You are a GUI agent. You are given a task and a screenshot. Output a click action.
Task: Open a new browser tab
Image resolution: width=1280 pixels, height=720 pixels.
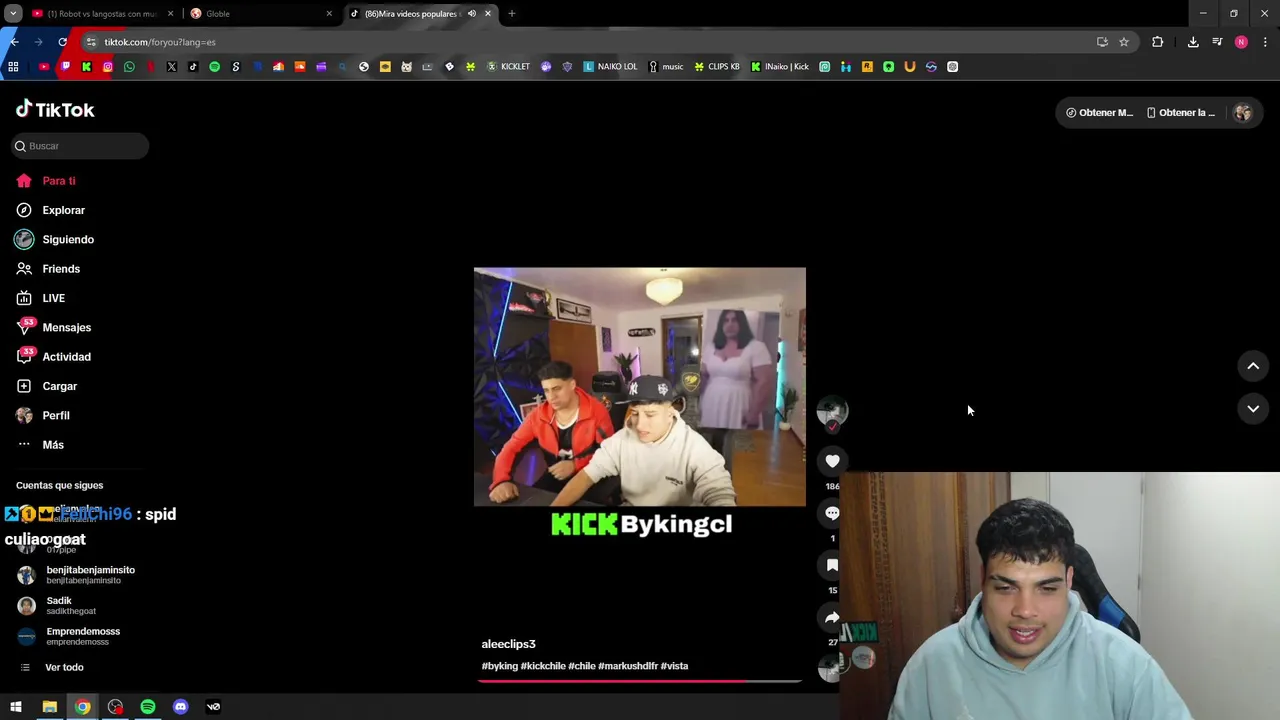click(512, 14)
